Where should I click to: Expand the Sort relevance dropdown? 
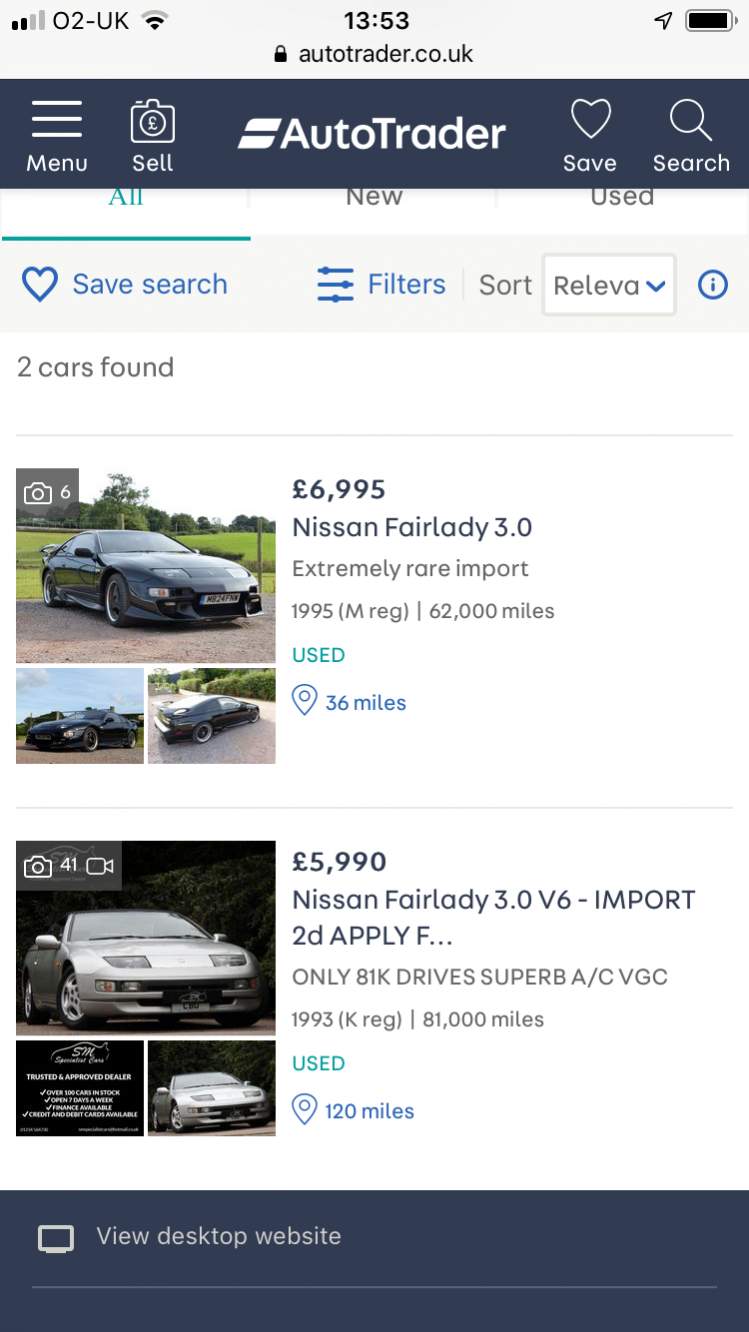[x=609, y=285]
